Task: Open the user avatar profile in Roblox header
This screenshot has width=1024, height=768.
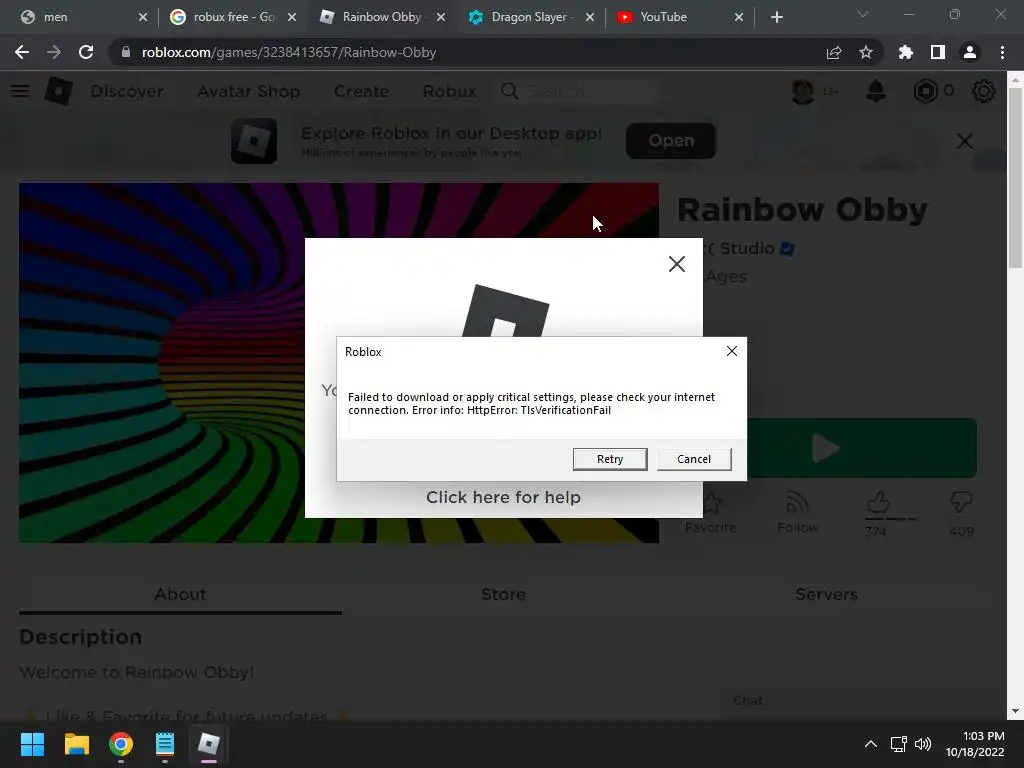Action: tap(803, 91)
